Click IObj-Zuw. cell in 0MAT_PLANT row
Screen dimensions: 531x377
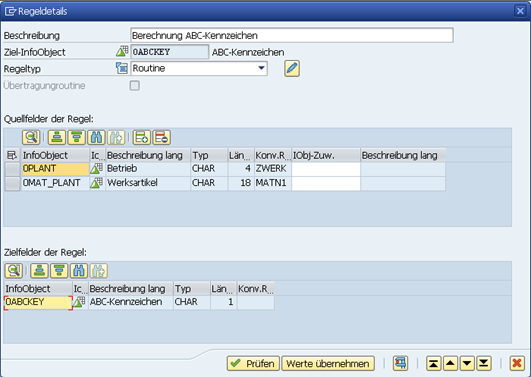pyautogui.click(x=326, y=183)
